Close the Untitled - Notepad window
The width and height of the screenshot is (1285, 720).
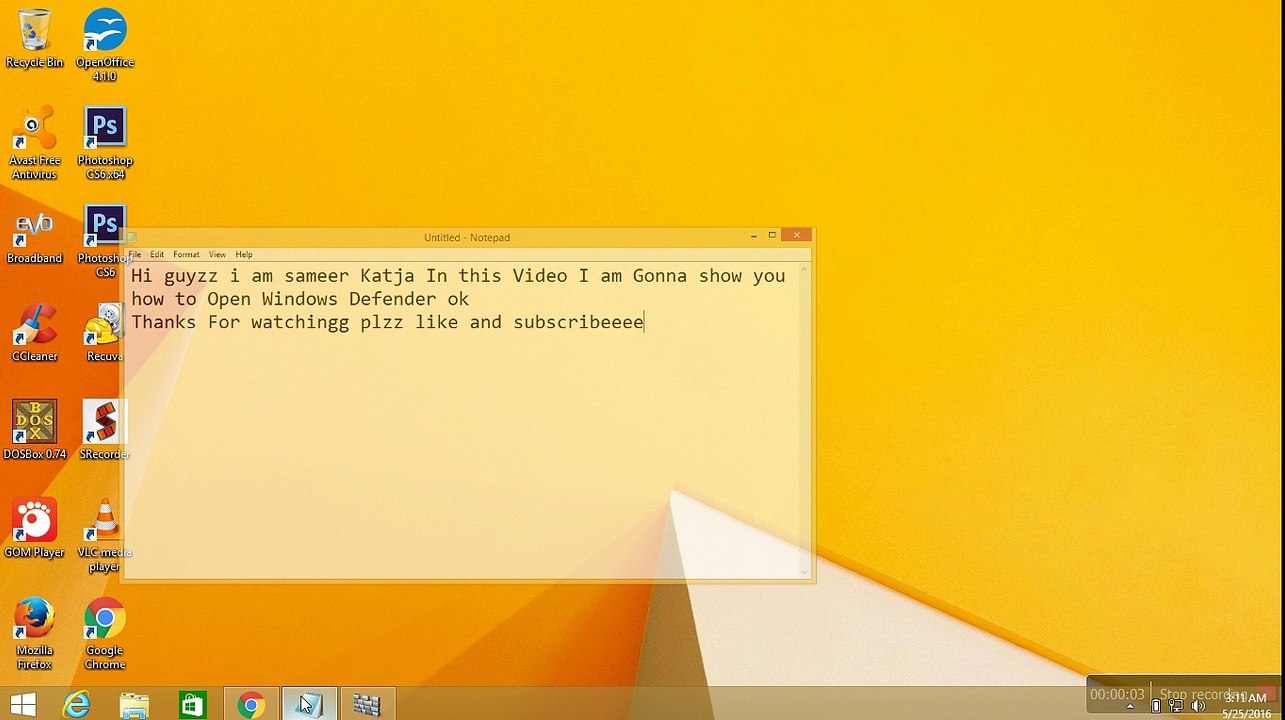click(796, 236)
